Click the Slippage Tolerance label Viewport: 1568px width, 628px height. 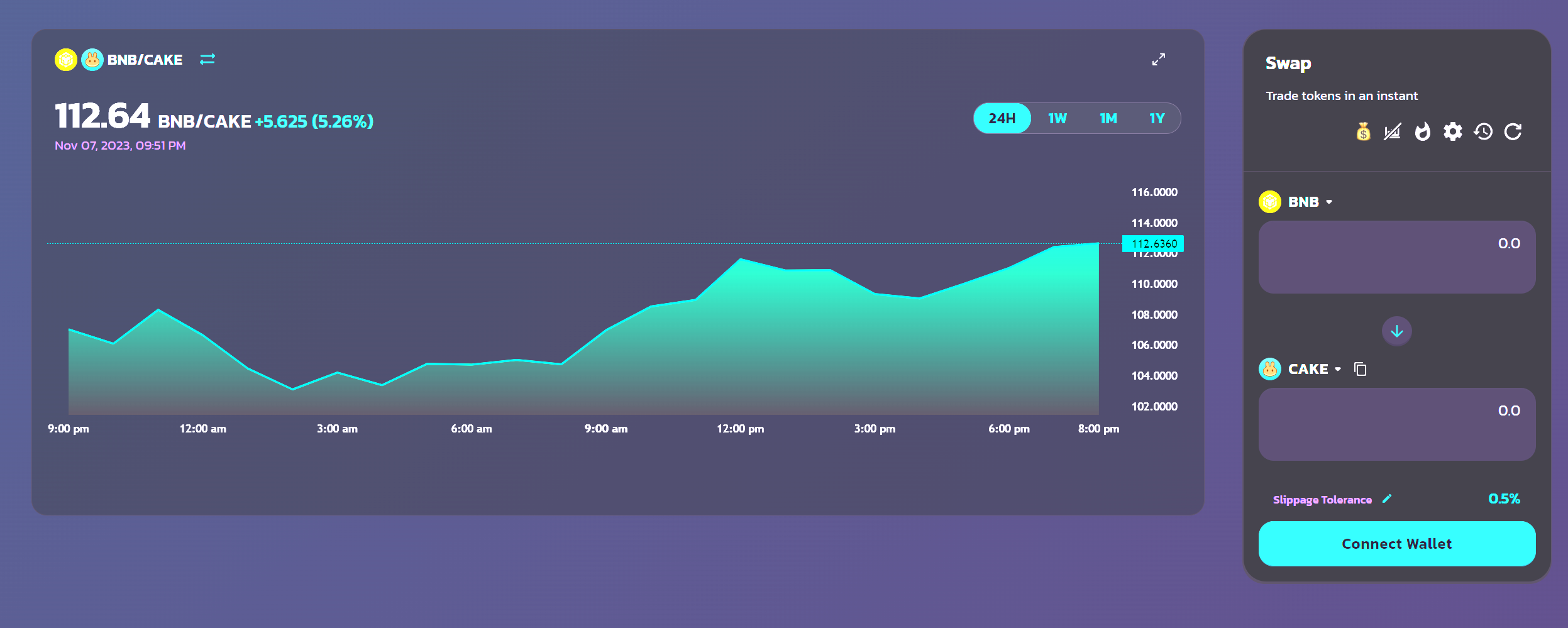1322,500
